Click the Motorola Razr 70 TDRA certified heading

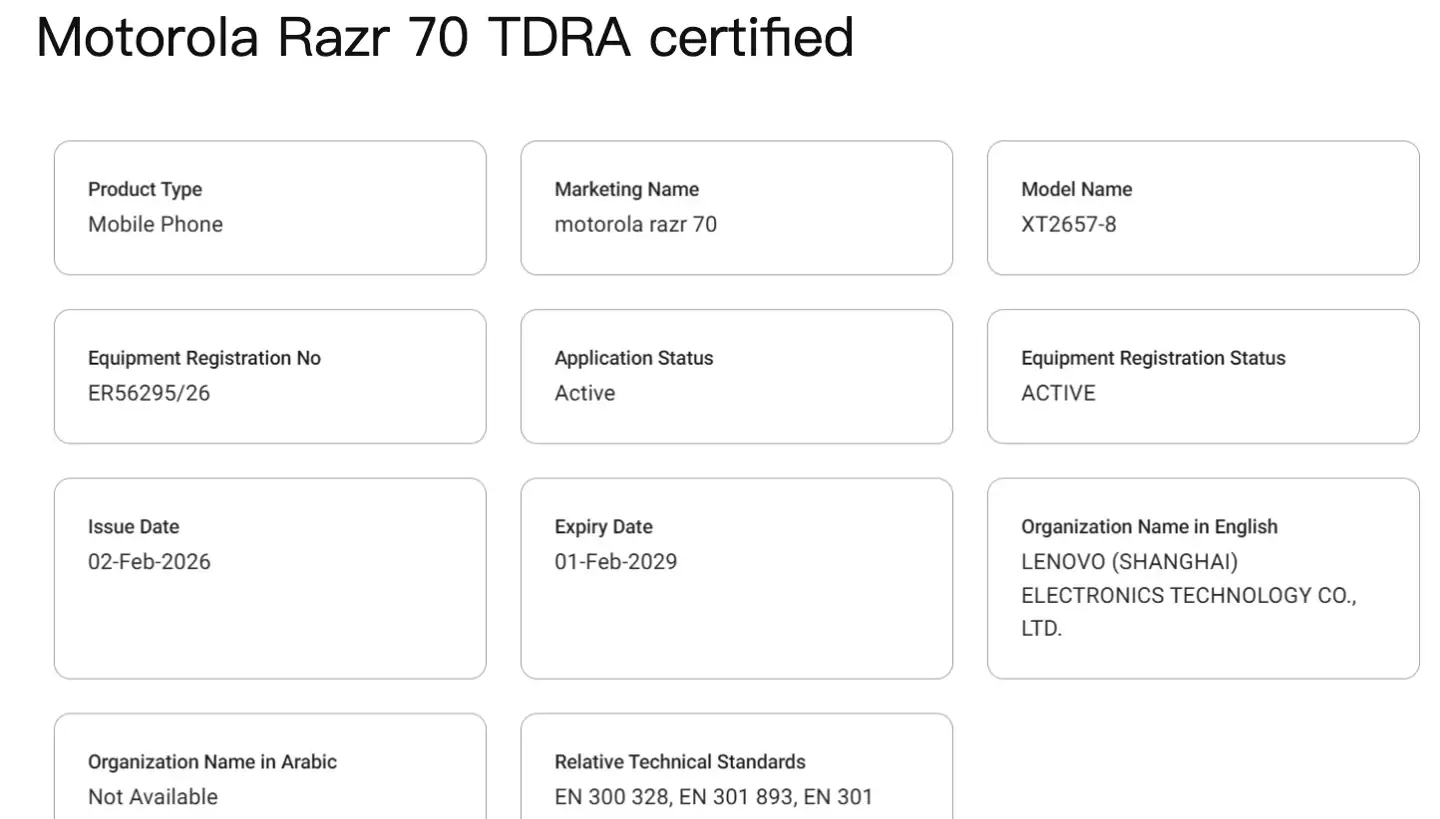pos(444,38)
